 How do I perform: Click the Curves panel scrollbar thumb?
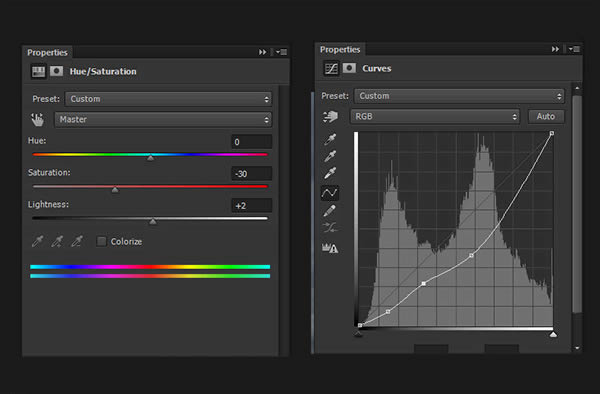coord(577,205)
